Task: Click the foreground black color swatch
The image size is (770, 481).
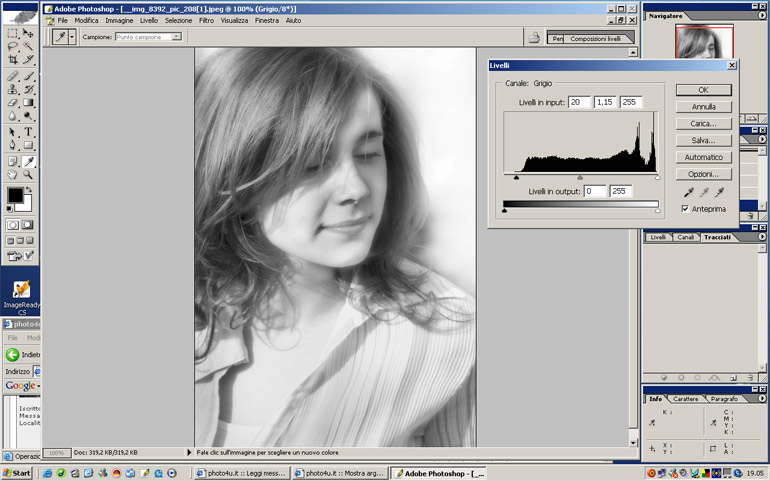Action: (14, 195)
